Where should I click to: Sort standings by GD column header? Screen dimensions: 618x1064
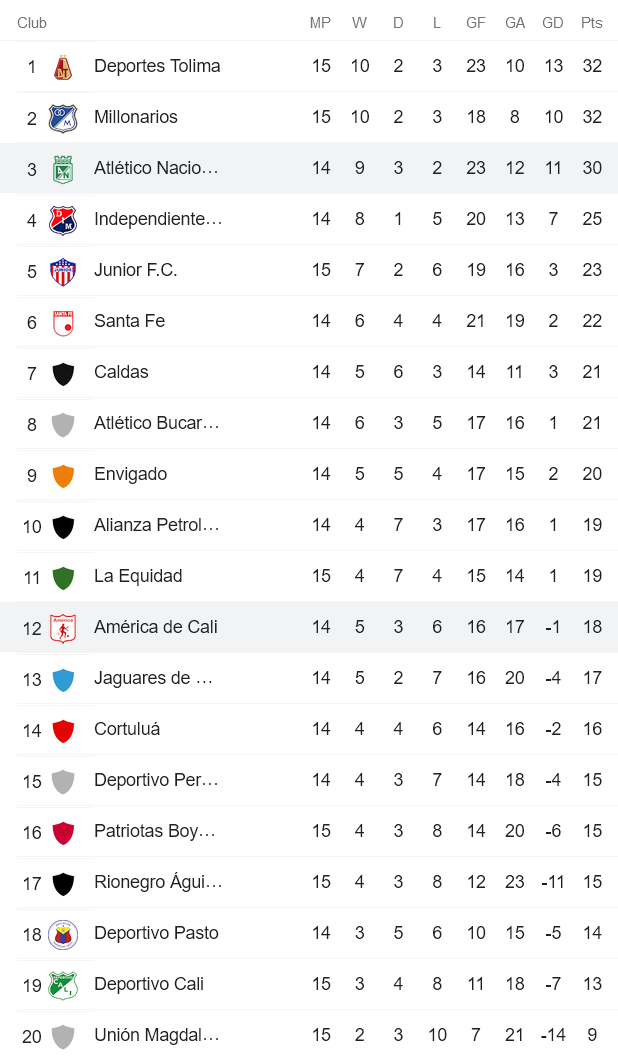pos(553,22)
